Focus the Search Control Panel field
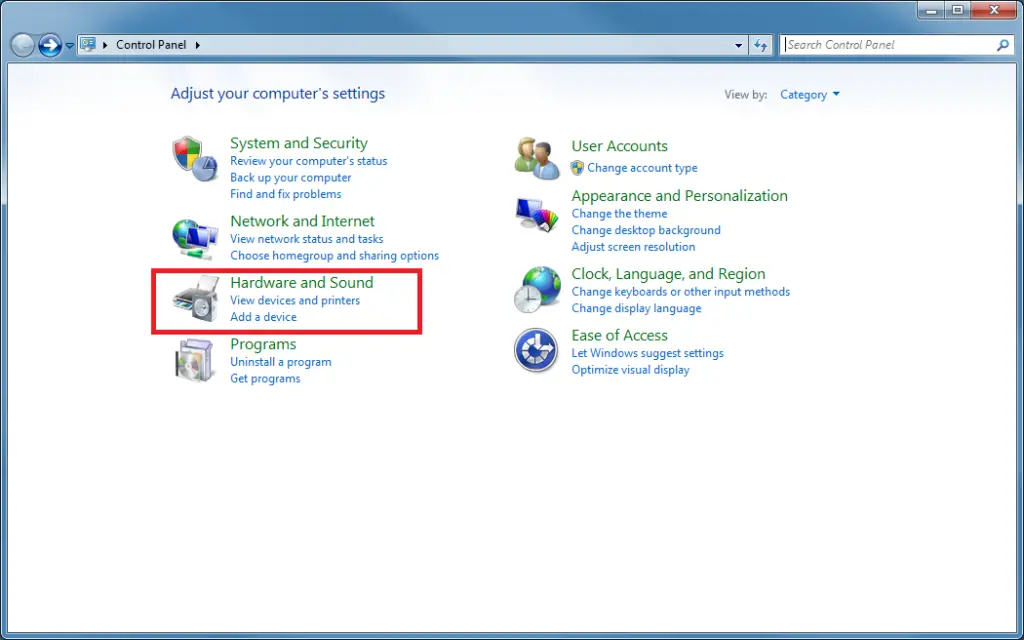Screen dimensions: 1024x640 [888, 45]
